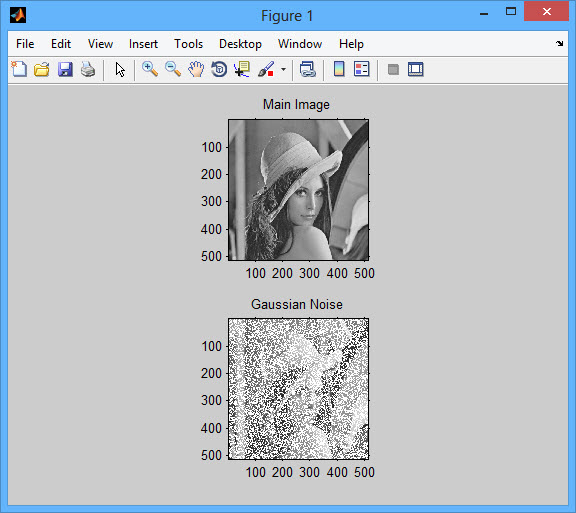
Task: Click the Brush data tool
Action: coord(266,69)
